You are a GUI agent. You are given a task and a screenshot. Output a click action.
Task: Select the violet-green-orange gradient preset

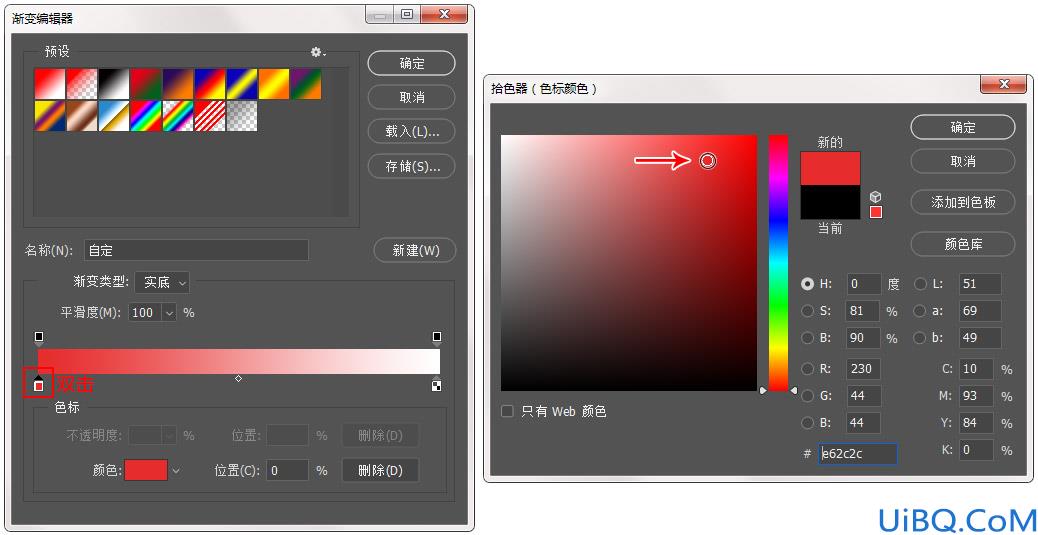(306, 84)
